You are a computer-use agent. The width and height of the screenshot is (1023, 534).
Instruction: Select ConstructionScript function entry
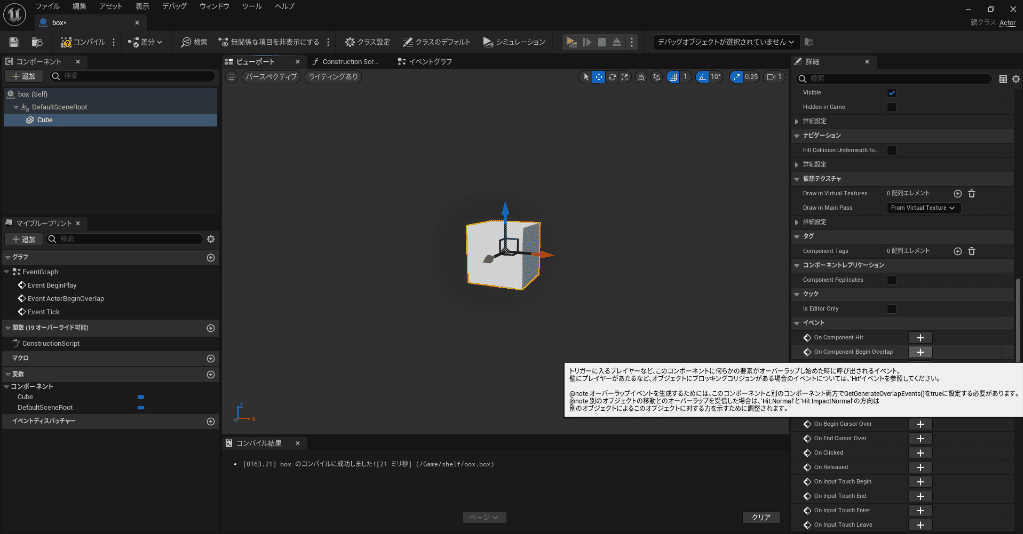[51, 343]
